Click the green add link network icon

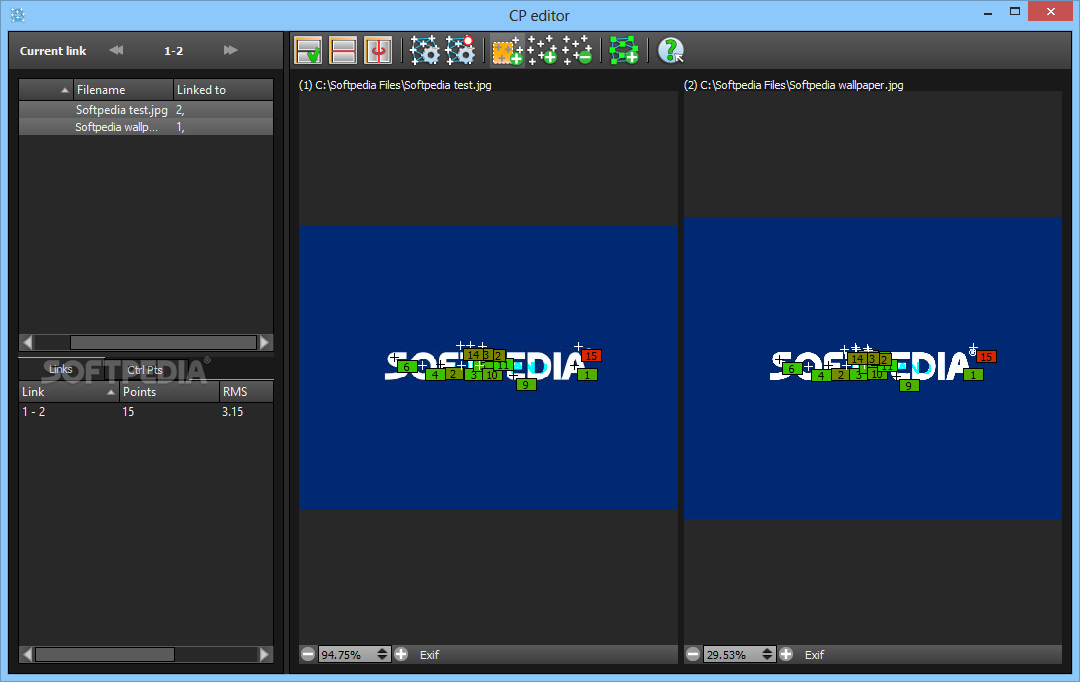coord(624,50)
